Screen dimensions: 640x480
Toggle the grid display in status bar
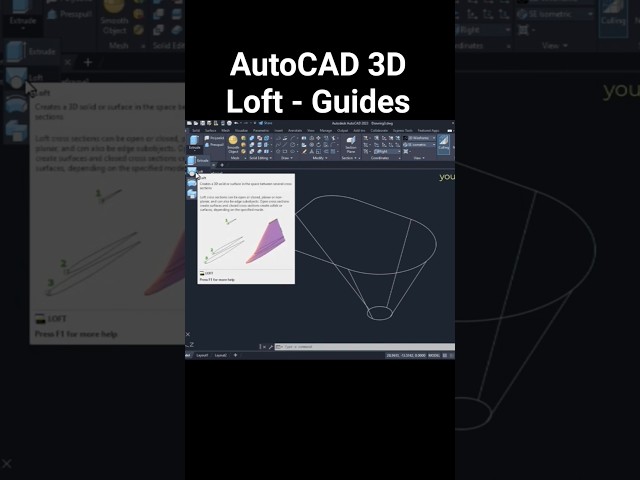coord(445,356)
